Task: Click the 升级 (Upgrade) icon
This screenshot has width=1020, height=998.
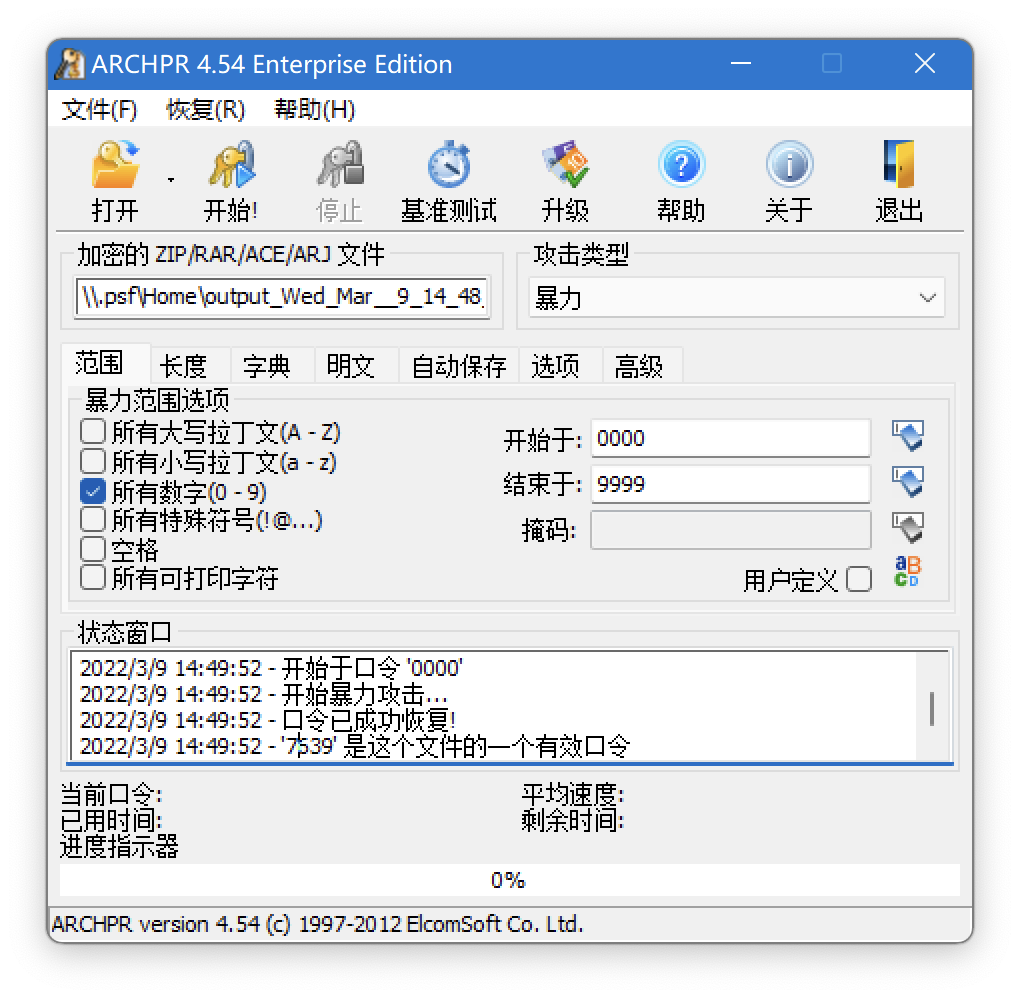Action: coord(565,165)
